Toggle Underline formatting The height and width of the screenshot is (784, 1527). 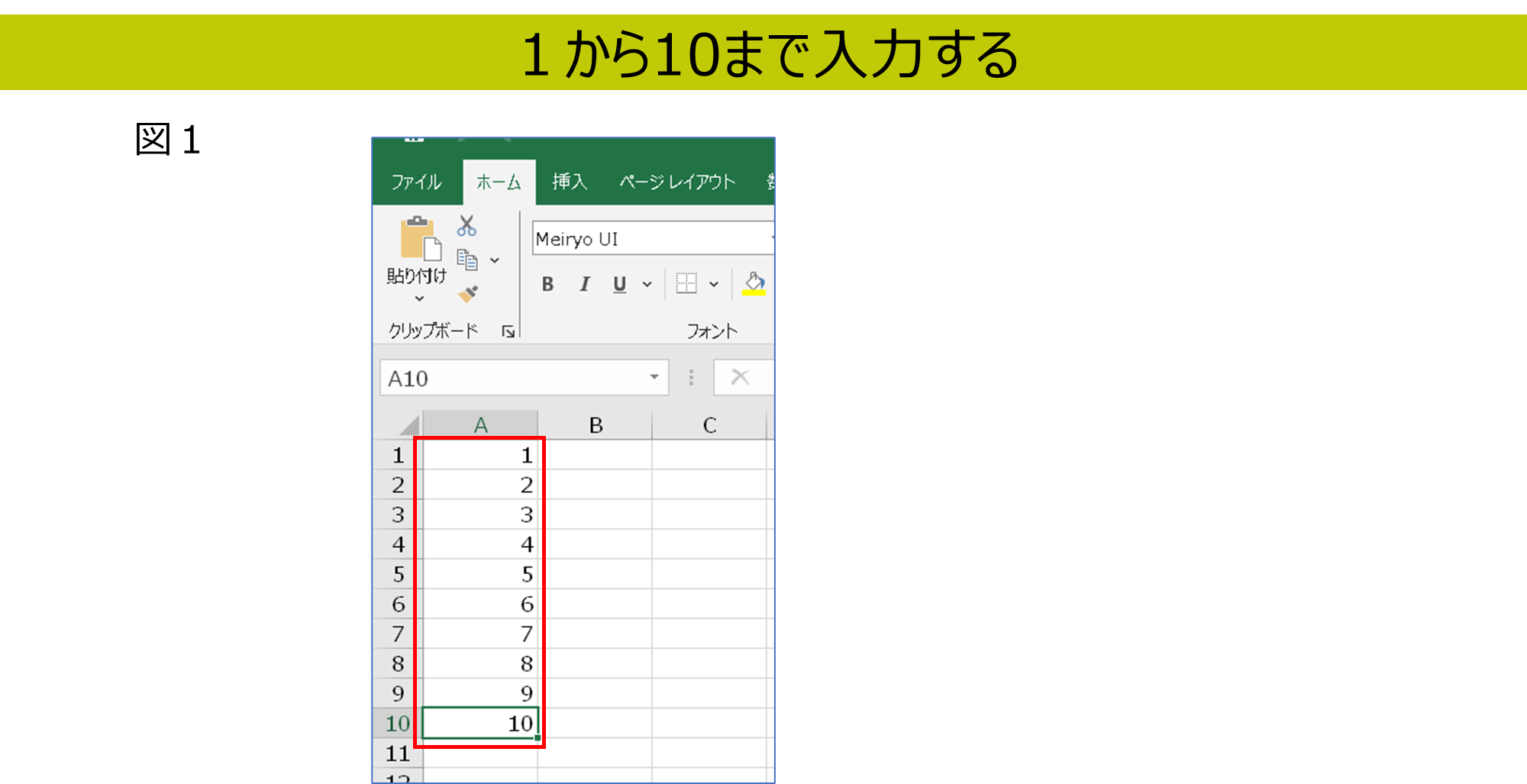coord(619,284)
